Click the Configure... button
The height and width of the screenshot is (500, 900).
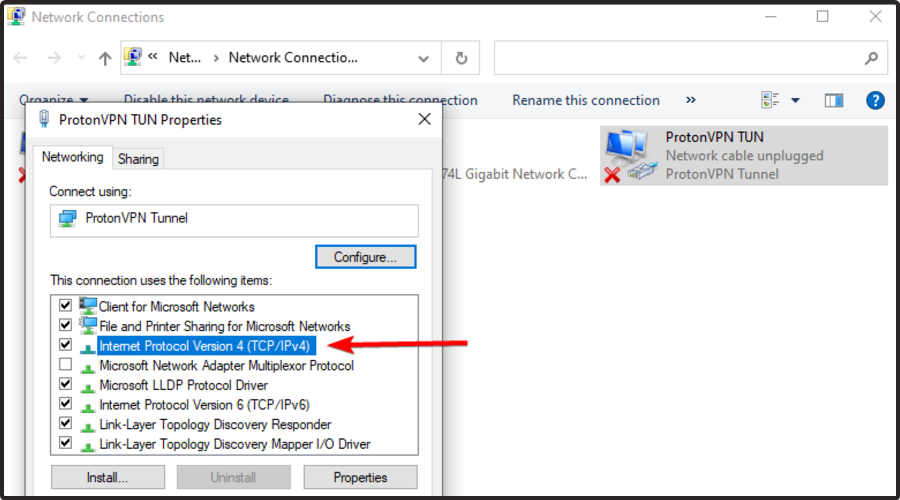click(x=365, y=257)
